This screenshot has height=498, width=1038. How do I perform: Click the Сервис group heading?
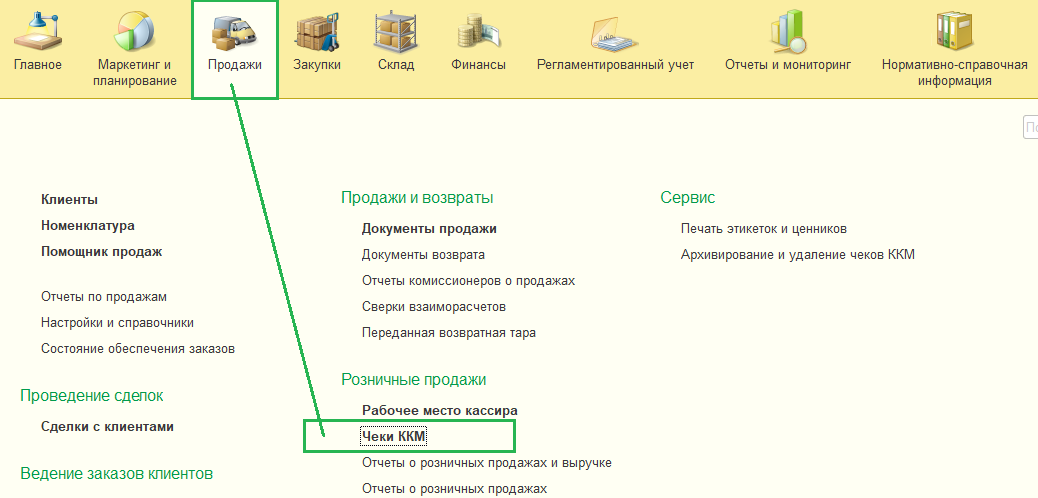click(x=688, y=198)
